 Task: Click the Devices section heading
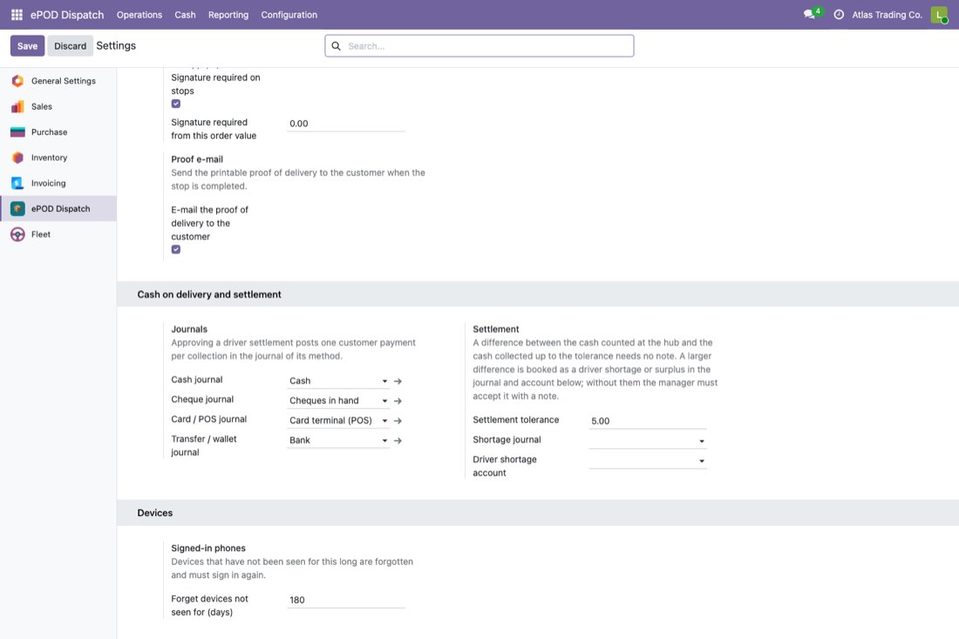click(x=155, y=513)
